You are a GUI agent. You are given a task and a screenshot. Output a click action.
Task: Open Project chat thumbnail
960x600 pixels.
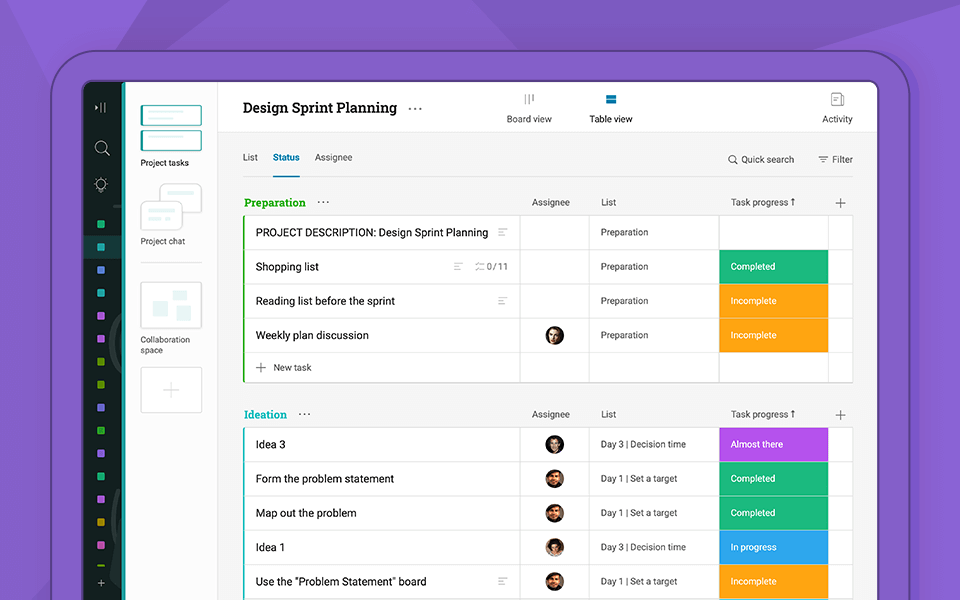coord(171,207)
